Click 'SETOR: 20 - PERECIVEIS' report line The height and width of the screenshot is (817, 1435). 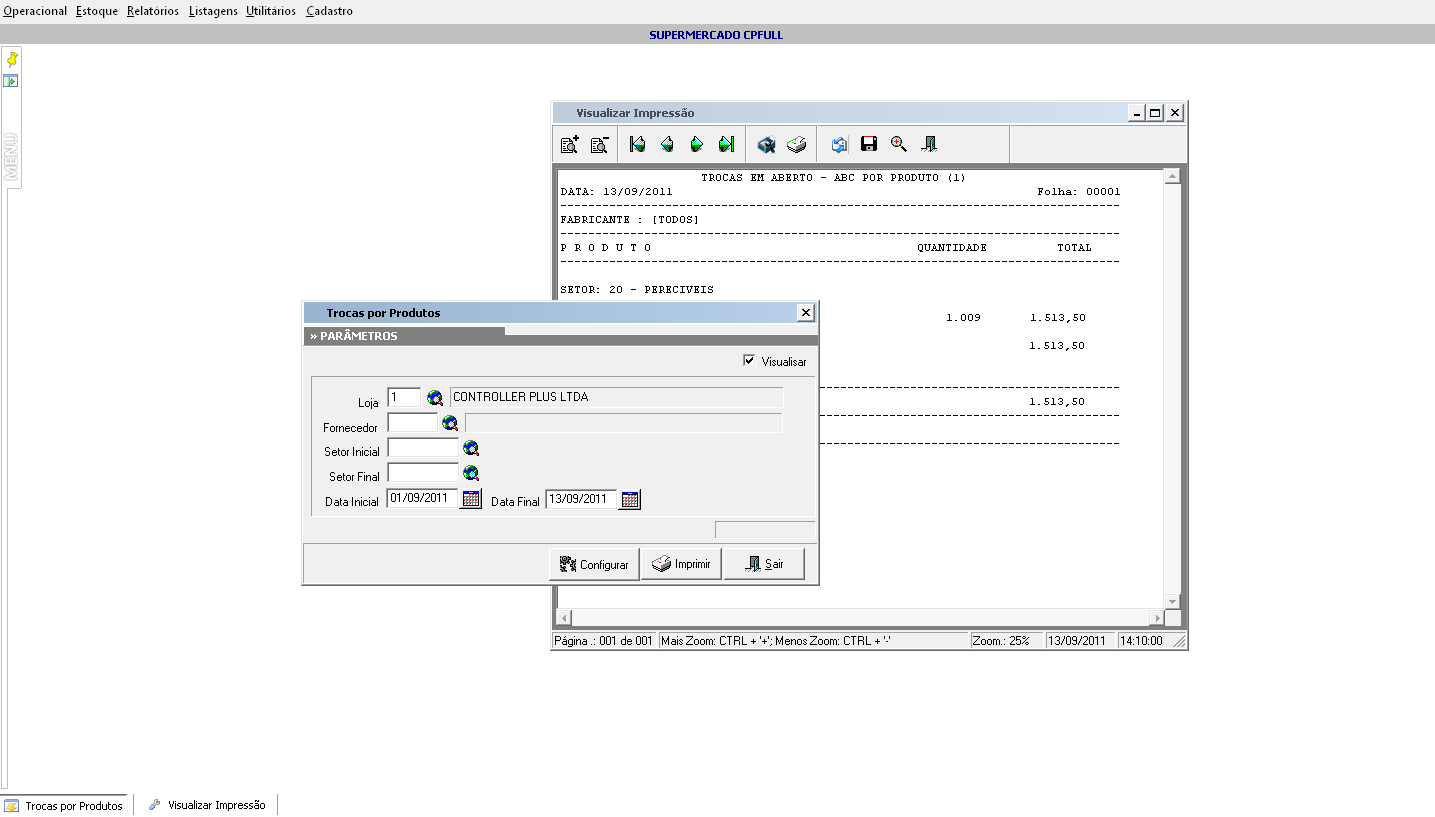637,290
